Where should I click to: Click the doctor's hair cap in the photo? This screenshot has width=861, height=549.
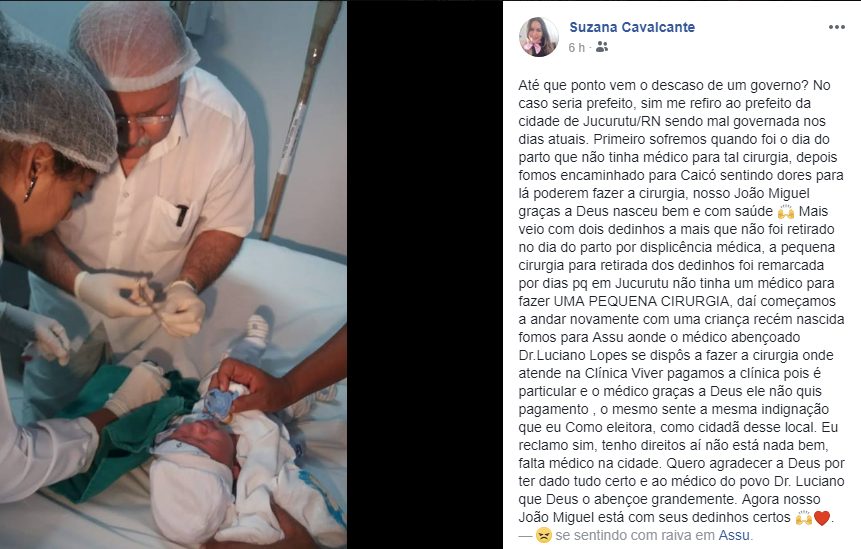point(133,45)
